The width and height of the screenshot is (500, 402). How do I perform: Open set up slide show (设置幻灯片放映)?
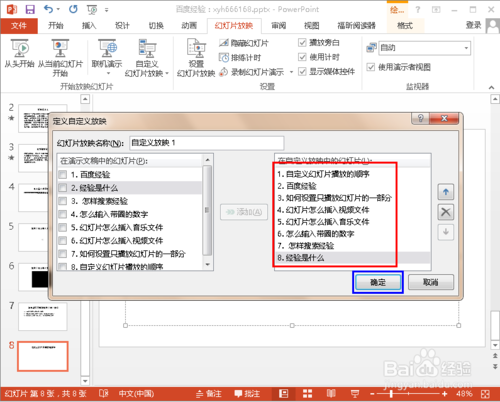click(196, 57)
